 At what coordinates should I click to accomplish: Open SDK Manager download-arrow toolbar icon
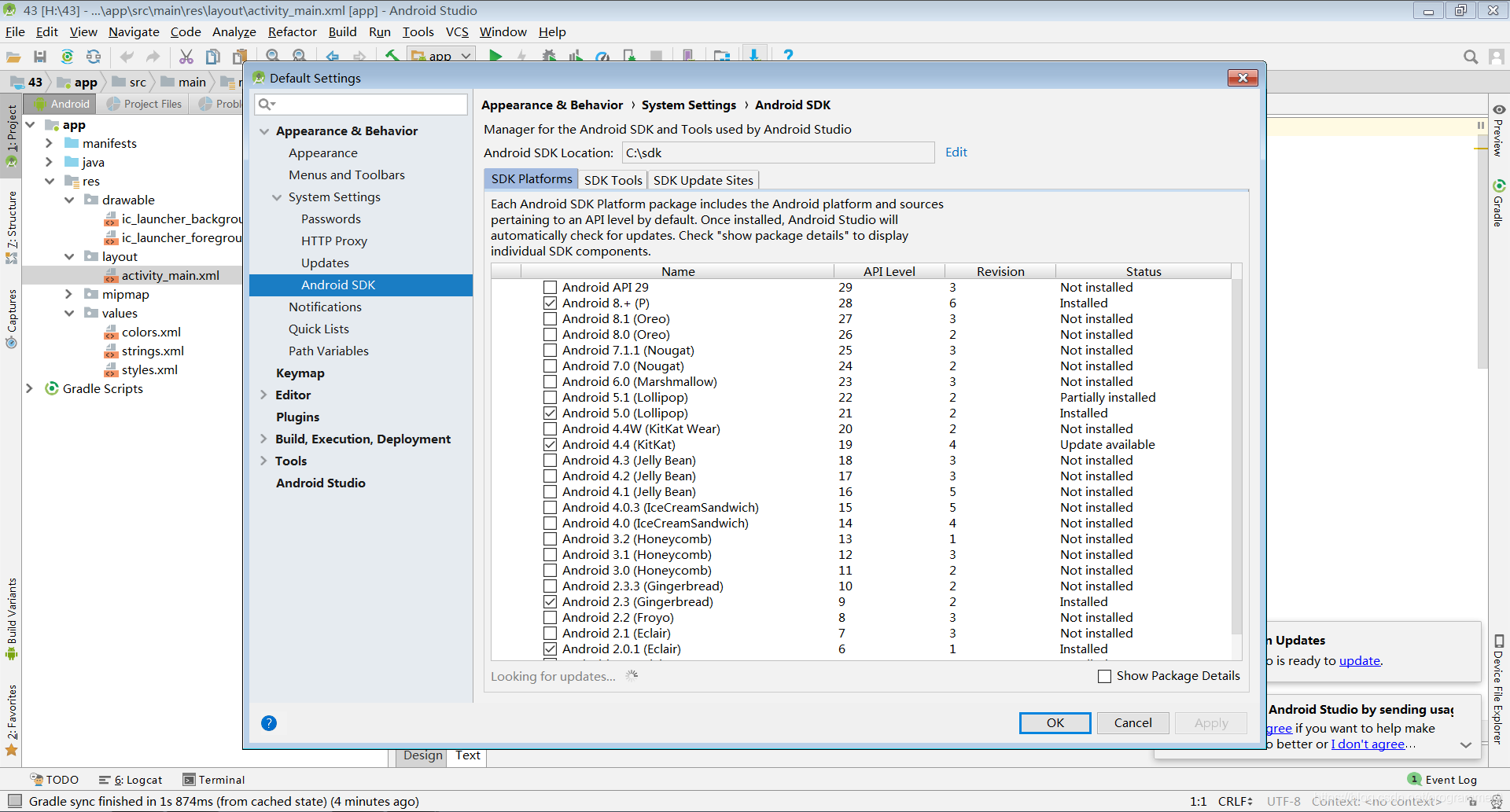click(753, 56)
